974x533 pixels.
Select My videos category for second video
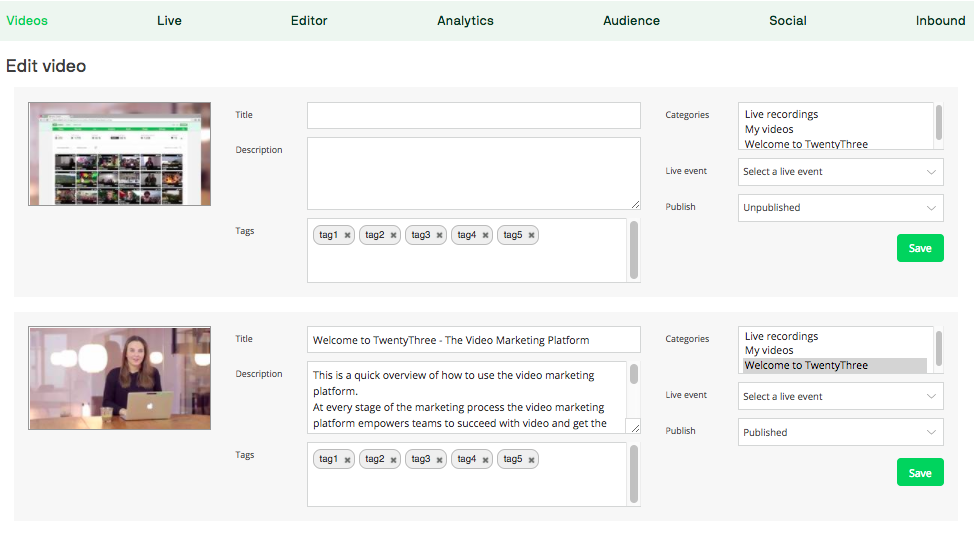pos(769,350)
